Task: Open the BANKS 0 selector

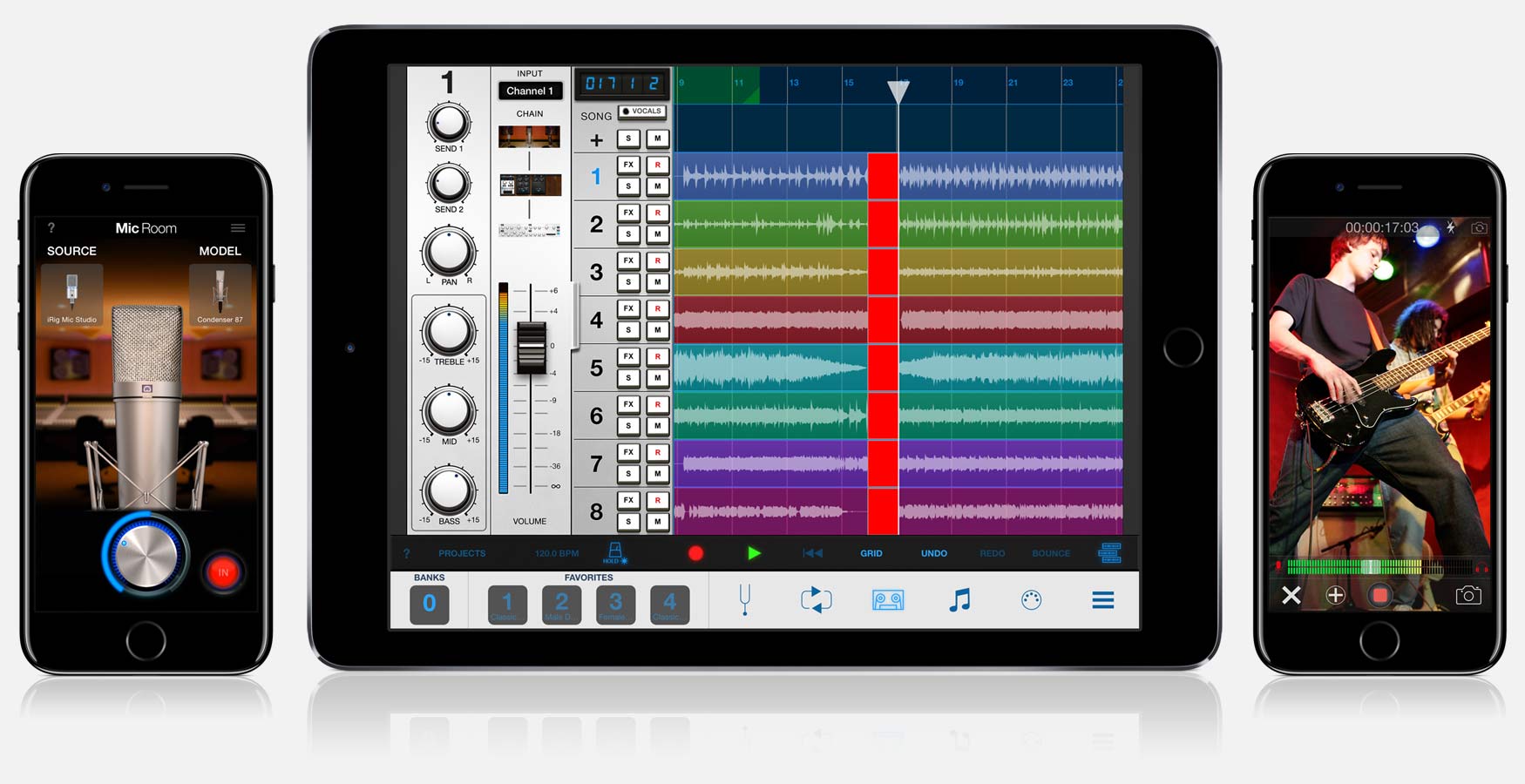Action: 429,604
